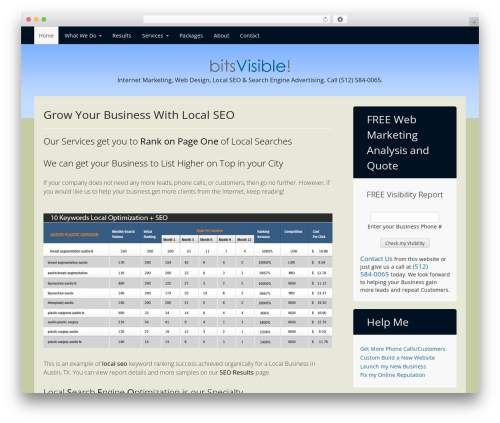Click the yellow minimize window dot
The width and height of the screenshot is (500, 423).
tap(36, 19)
